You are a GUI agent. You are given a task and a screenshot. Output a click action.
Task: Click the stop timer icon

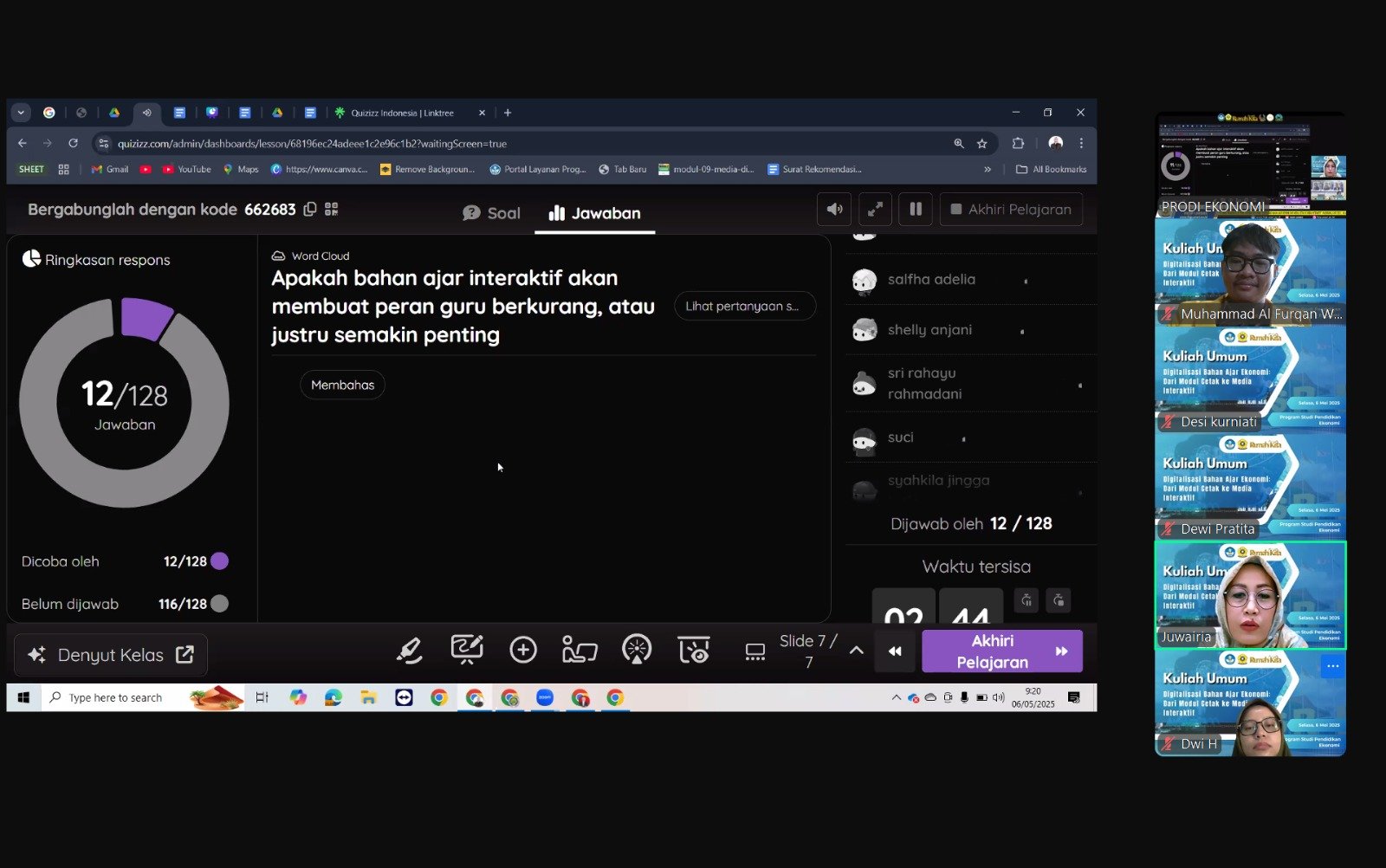(x=1059, y=600)
